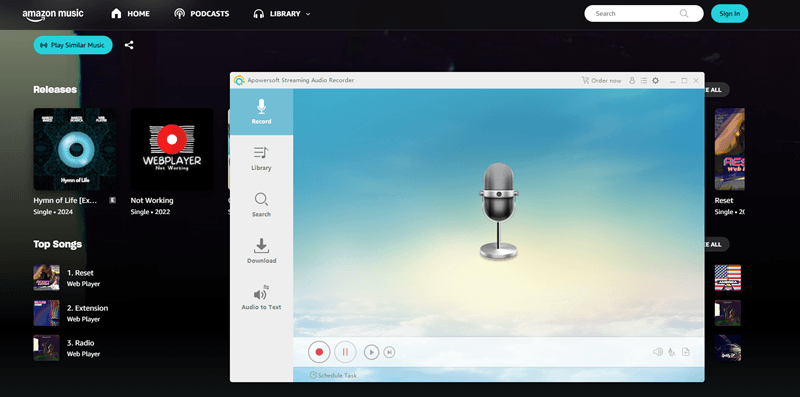Open the Audio to Text tab
800x397 pixels.
coord(261,297)
